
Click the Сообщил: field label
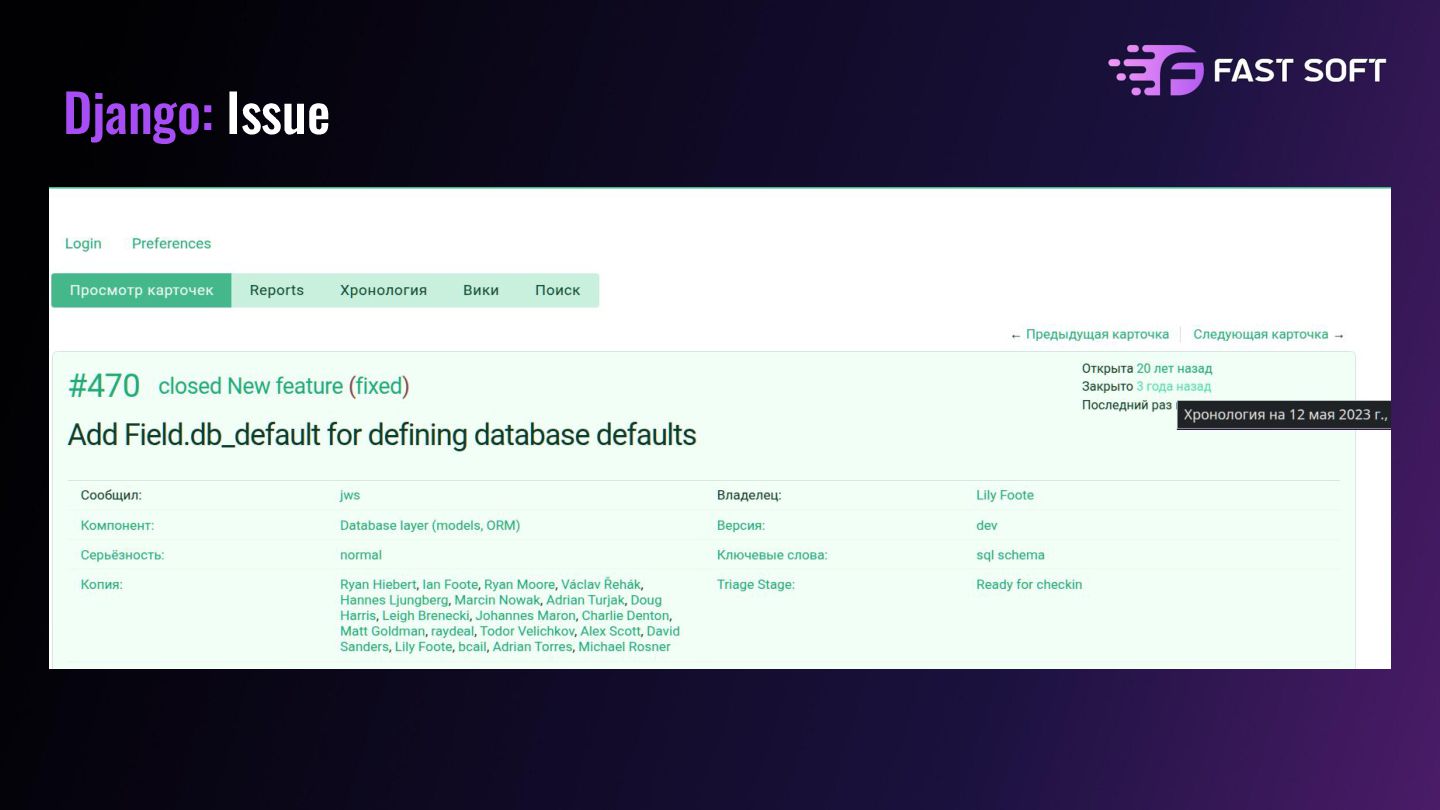[x=111, y=495]
